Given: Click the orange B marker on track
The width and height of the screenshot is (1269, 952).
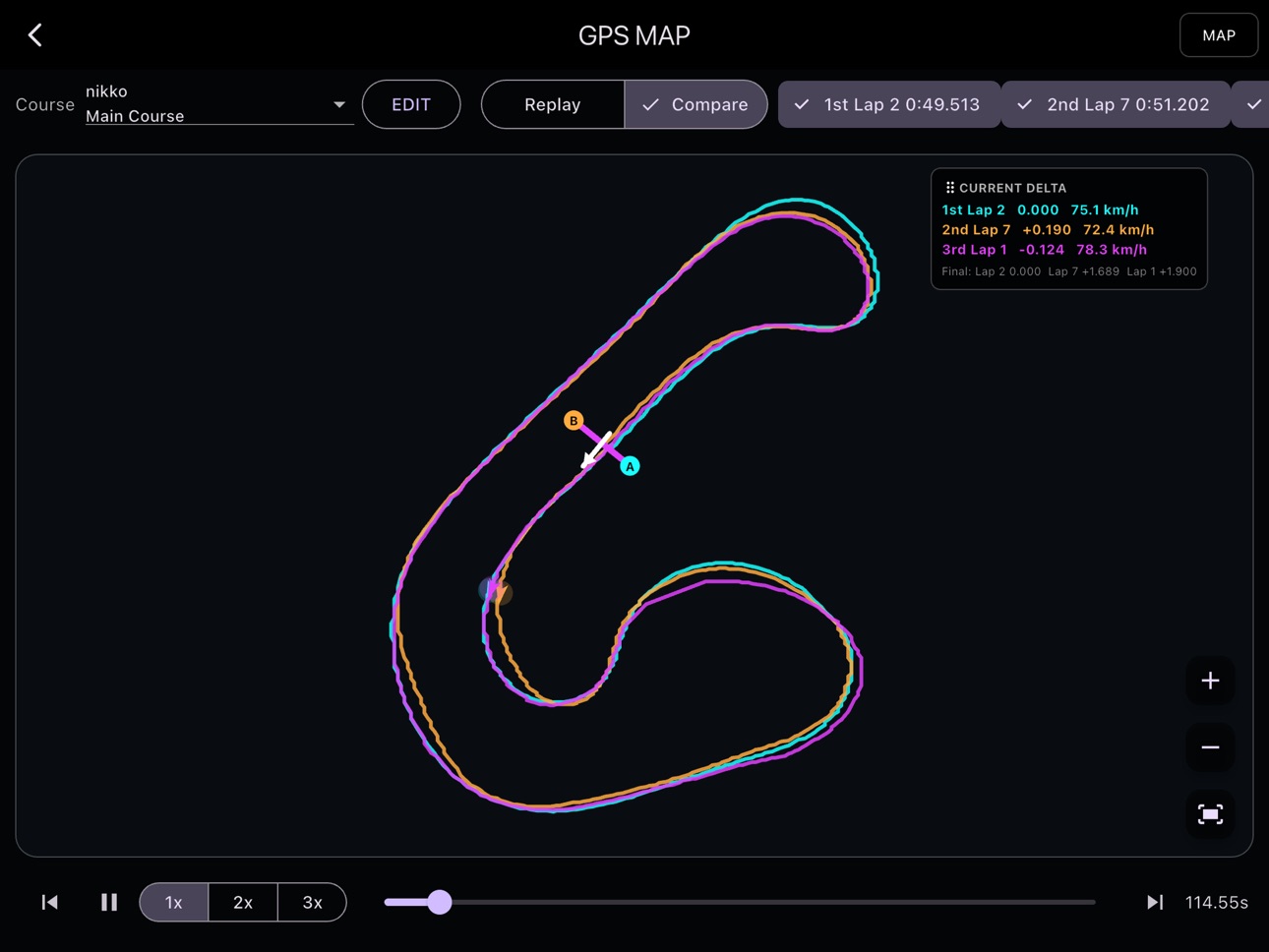Looking at the screenshot, I should tap(574, 421).
